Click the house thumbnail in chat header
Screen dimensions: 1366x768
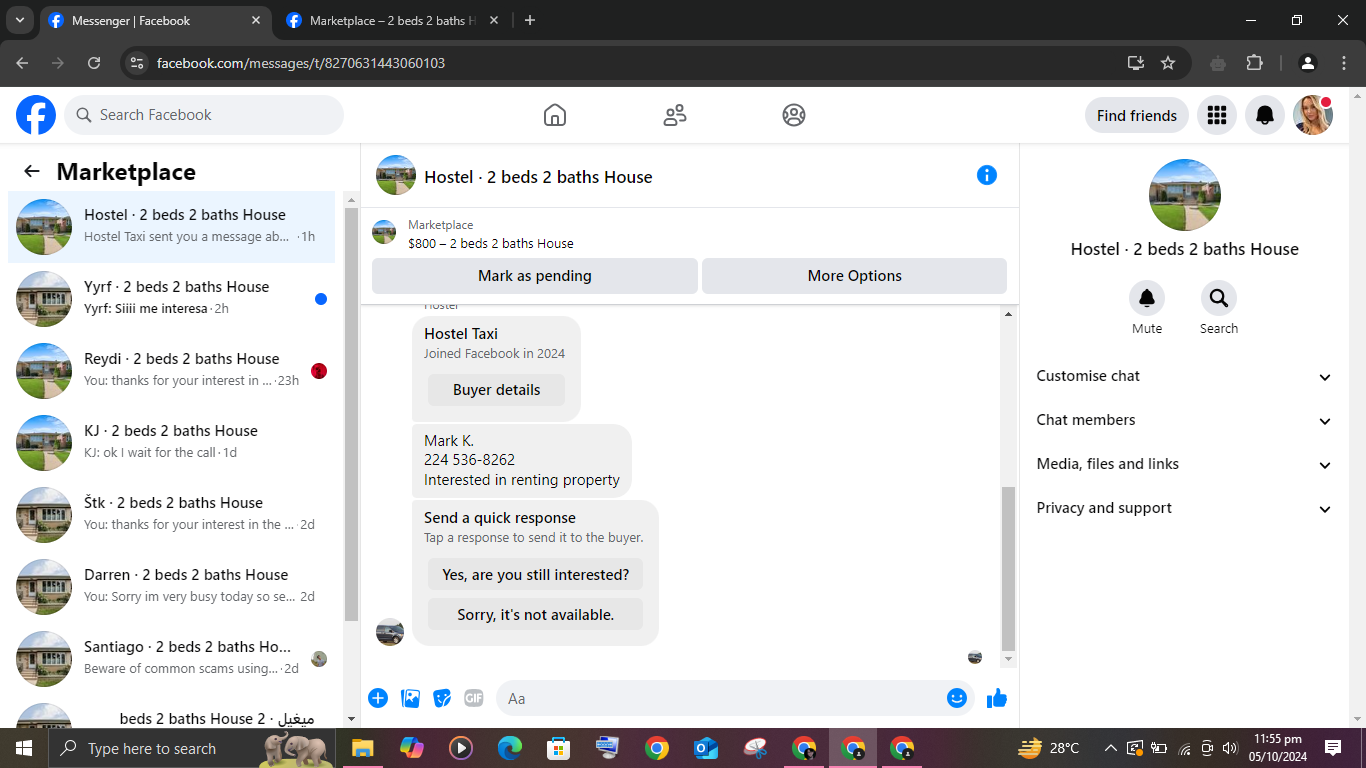(396, 175)
